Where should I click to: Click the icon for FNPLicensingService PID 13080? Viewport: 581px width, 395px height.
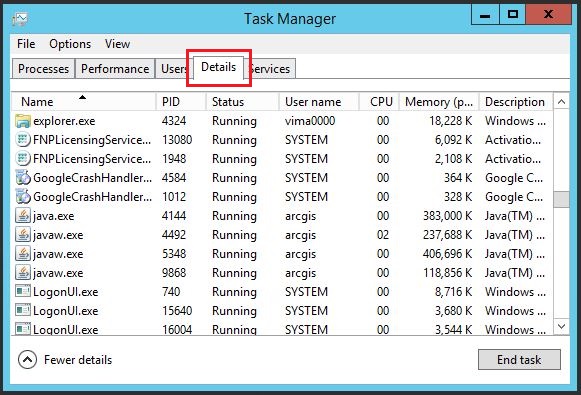23,140
